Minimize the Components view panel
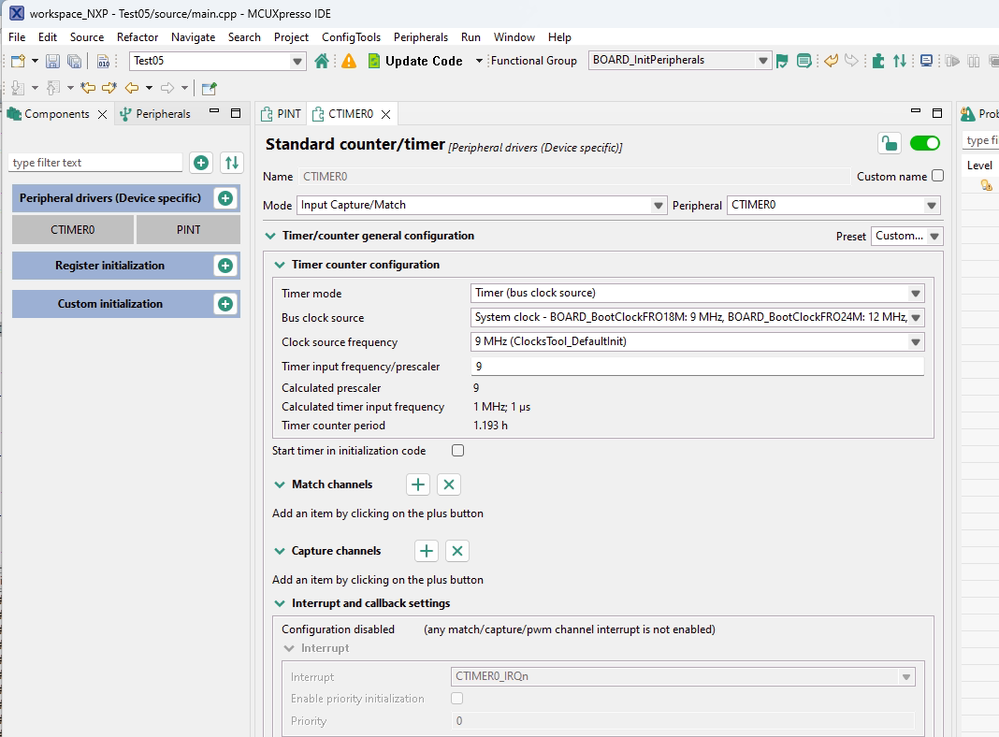This screenshot has width=999, height=737. 214,111
